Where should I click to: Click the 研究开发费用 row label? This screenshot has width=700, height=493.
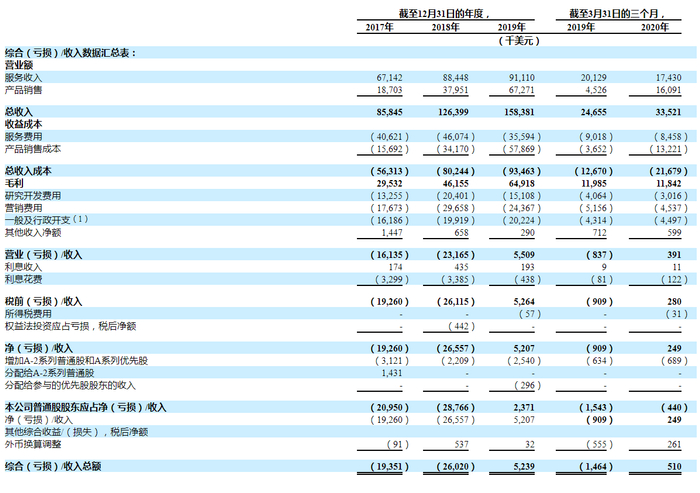(x=33, y=196)
